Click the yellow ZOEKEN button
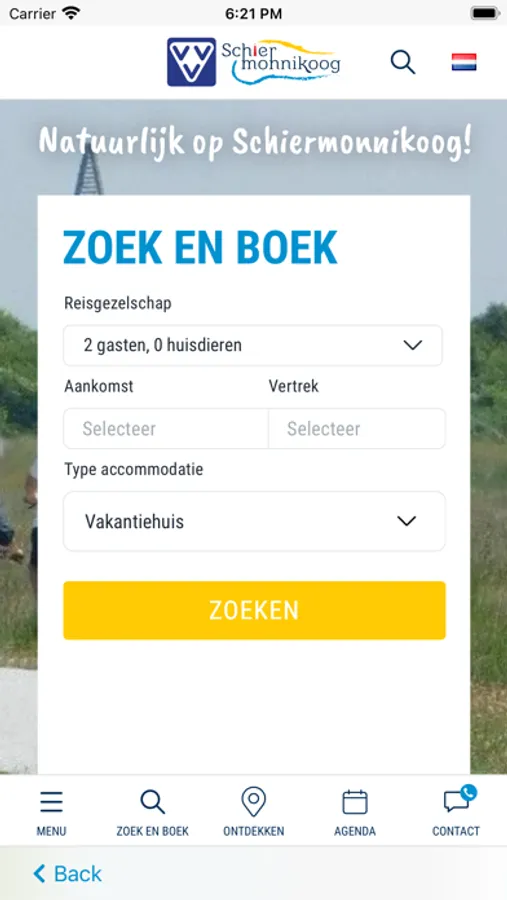This screenshot has height=900, width=507. point(254,610)
